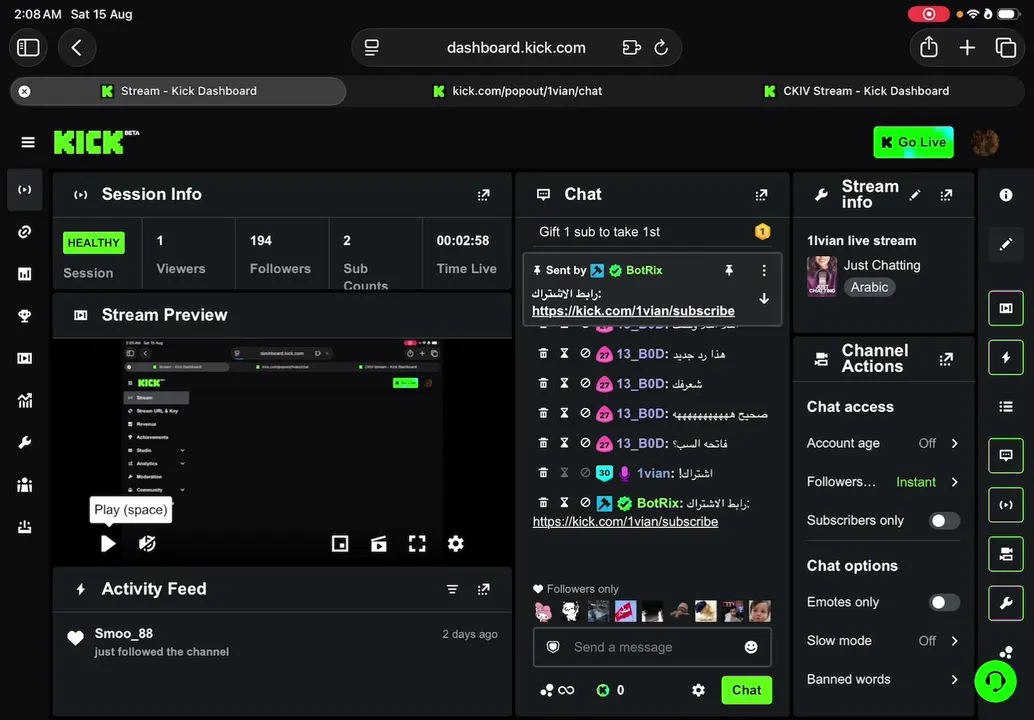Enter fullscreen in stream preview
Viewport: 1034px width, 720px height.
[417, 543]
